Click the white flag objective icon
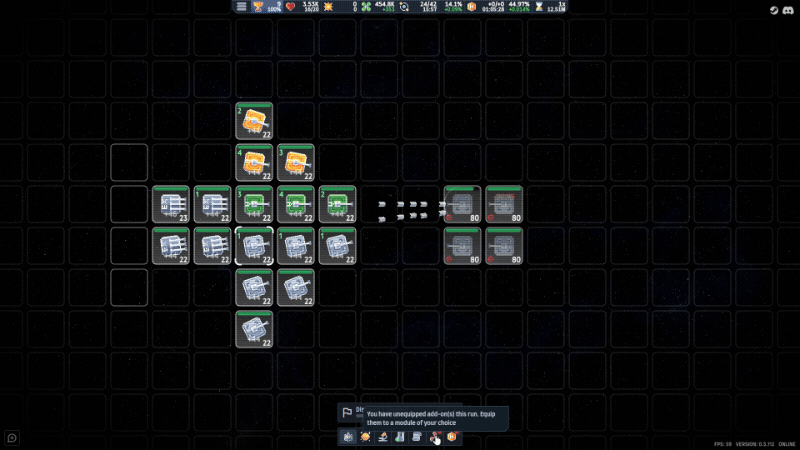 tap(347, 412)
